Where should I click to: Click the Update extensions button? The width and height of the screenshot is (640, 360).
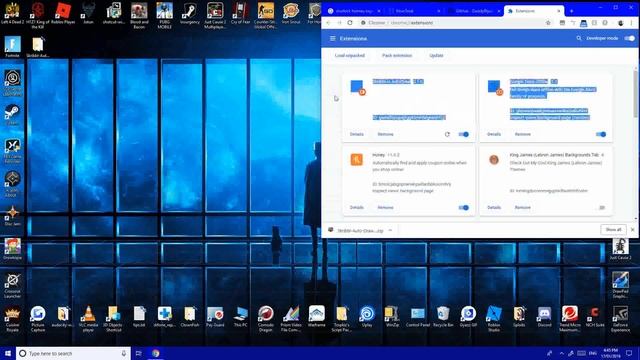coord(436,56)
